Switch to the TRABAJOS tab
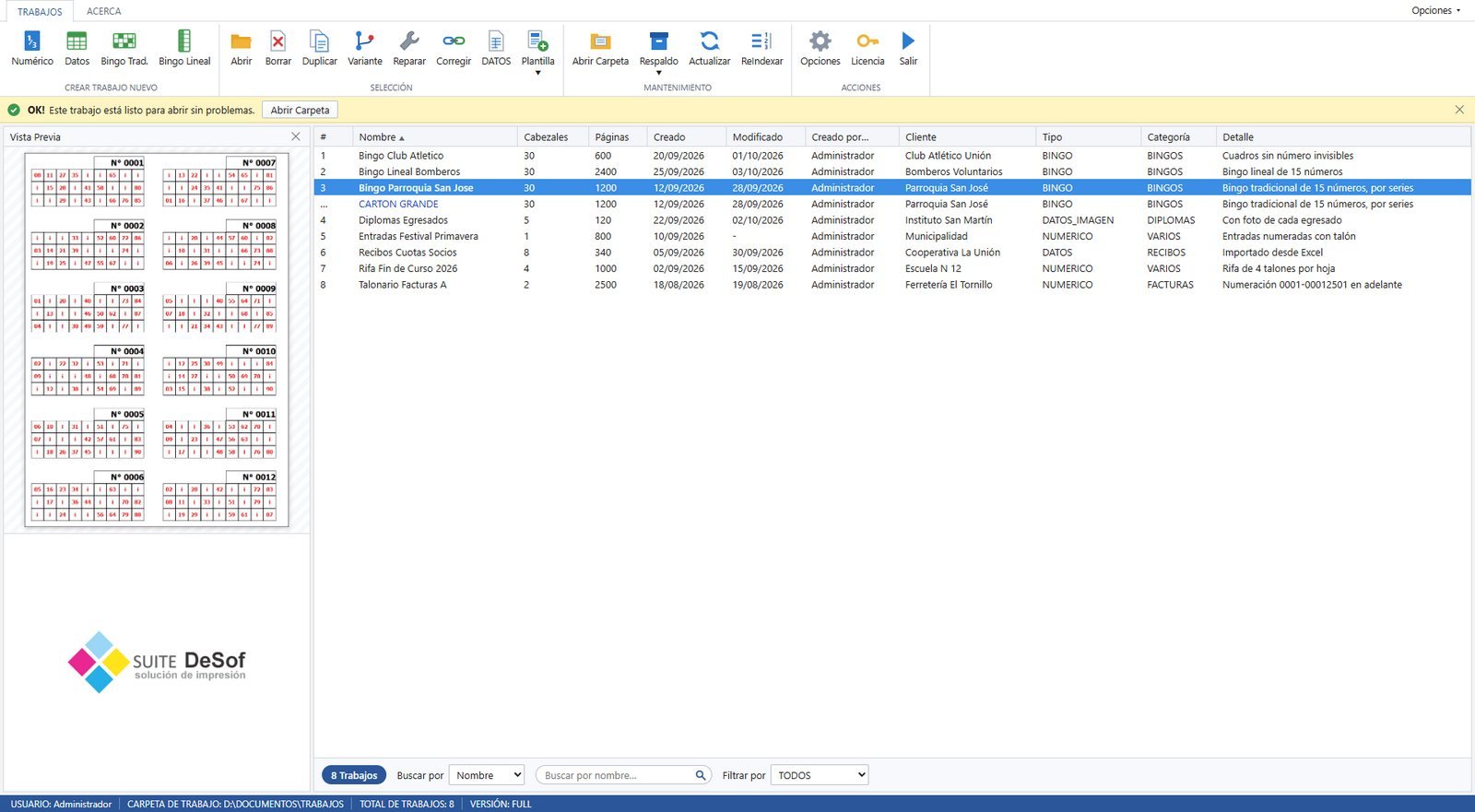1475x812 pixels. coord(40,11)
